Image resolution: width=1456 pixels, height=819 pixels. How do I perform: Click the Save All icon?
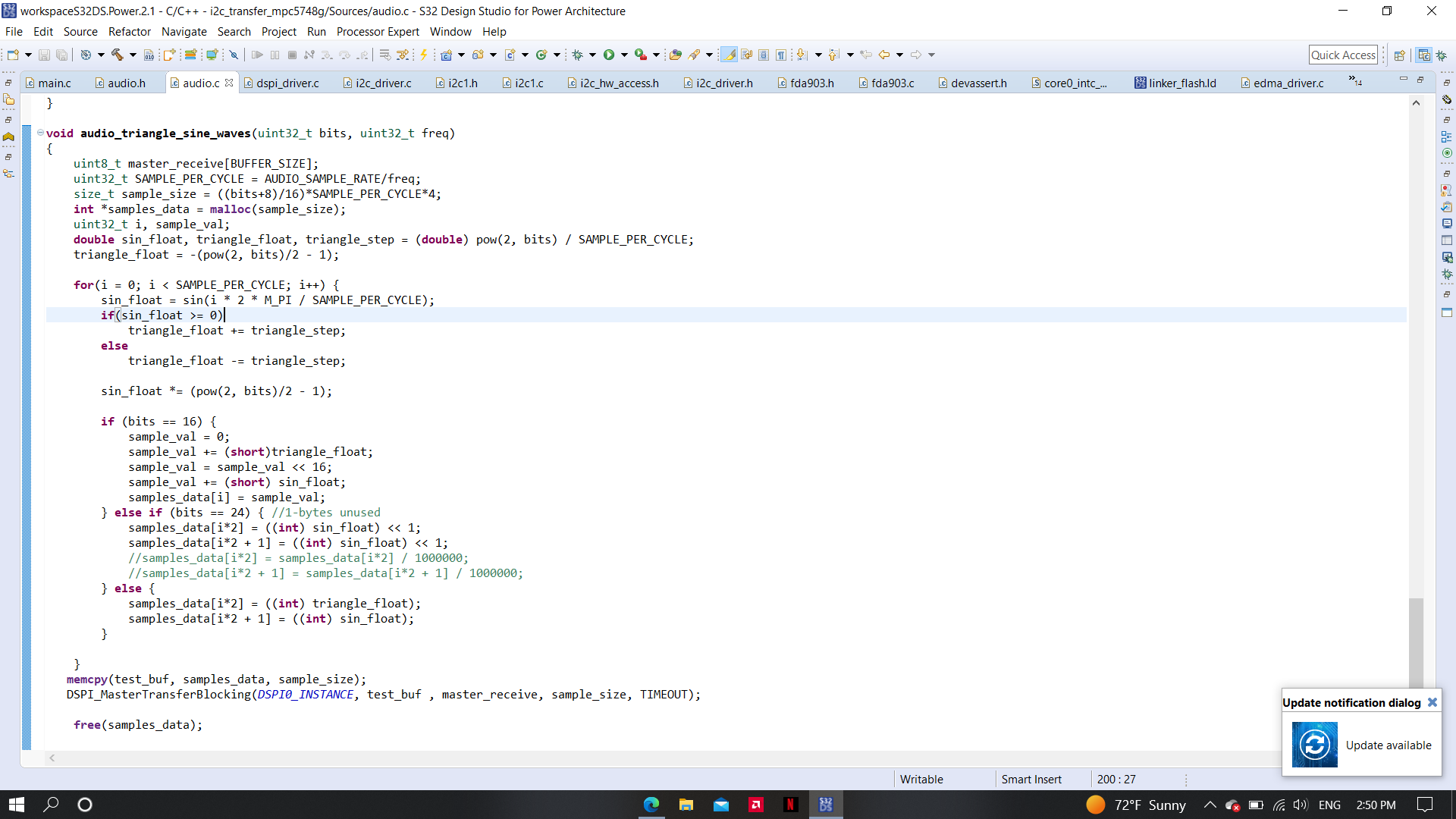[x=61, y=55]
